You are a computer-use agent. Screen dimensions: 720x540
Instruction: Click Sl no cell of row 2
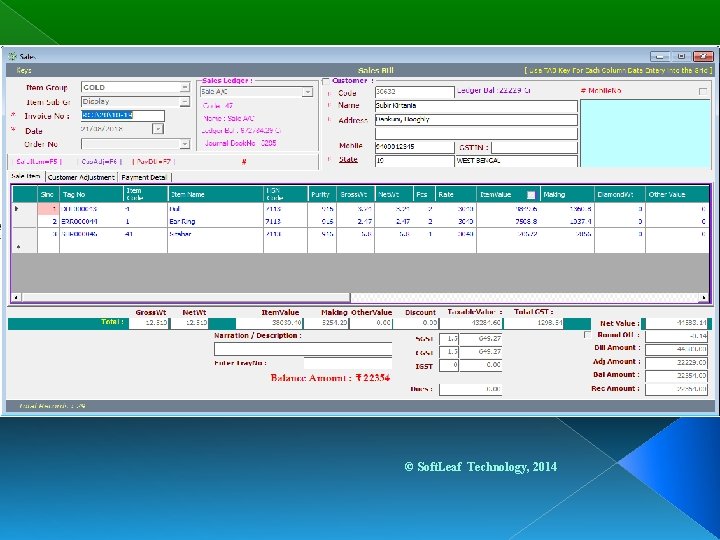[48, 221]
